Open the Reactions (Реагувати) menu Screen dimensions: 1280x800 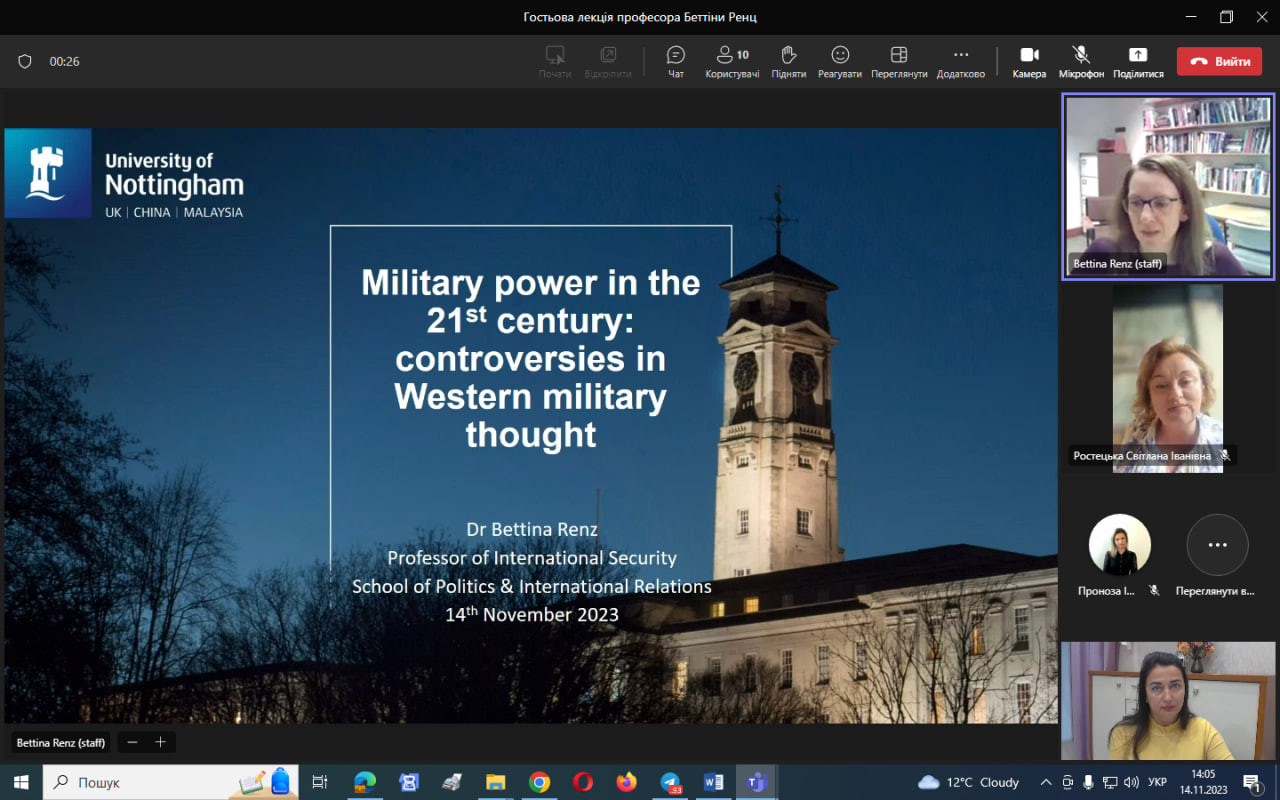(839, 61)
